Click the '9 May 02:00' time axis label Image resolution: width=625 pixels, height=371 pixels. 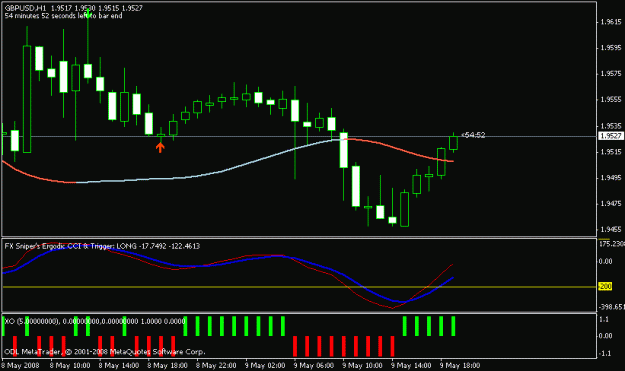click(x=265, y=365)
